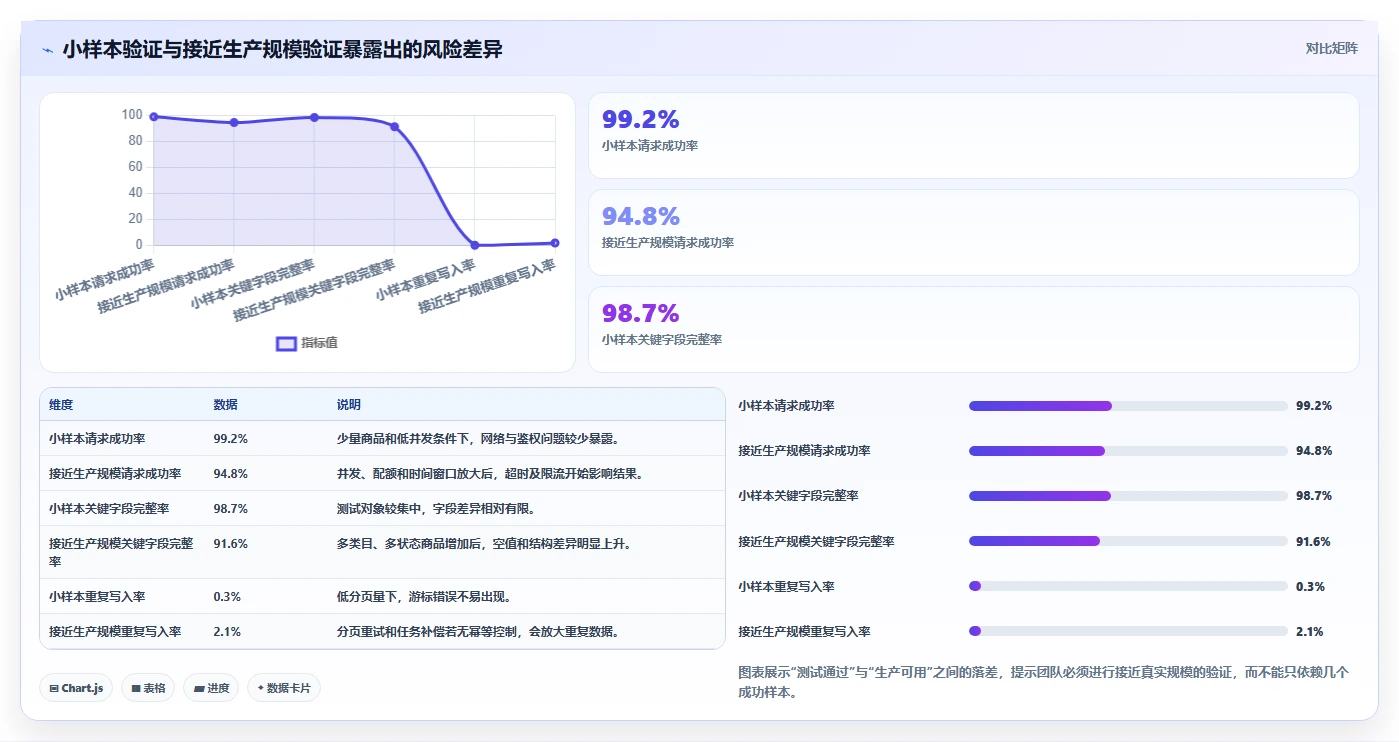Open the 99.2% 小样本请求成功率 card
This screenshot has height=742, width=1399.
pyautogui.click(x=974, y=136)
